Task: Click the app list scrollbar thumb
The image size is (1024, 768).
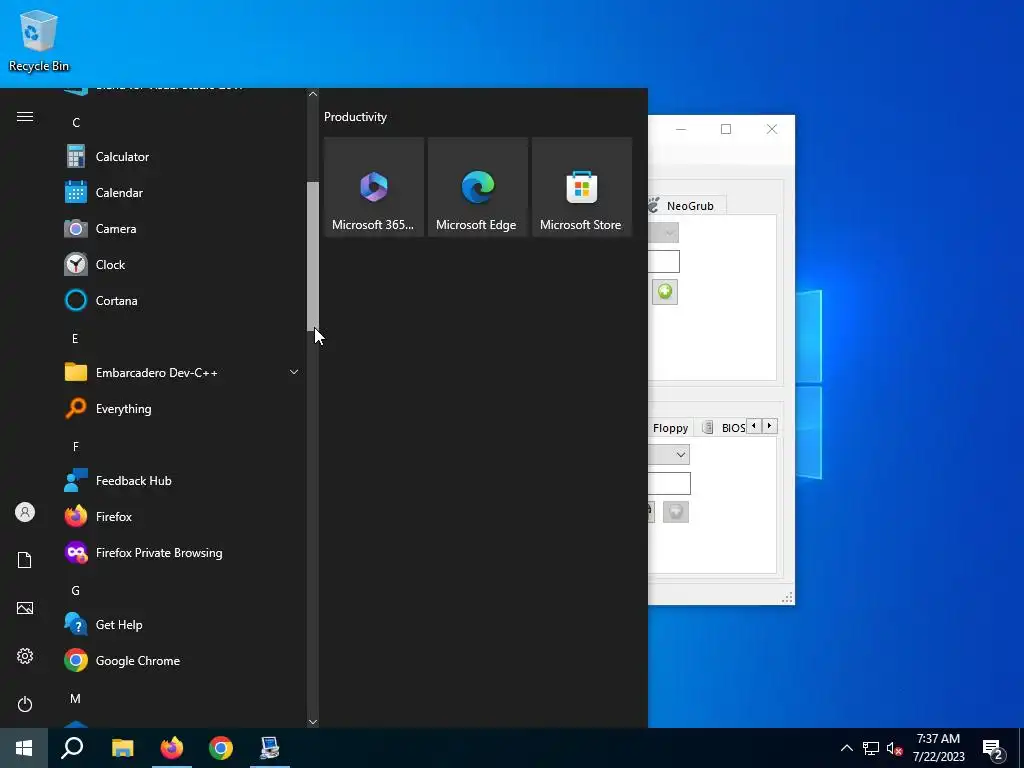Action: point(313,256)
